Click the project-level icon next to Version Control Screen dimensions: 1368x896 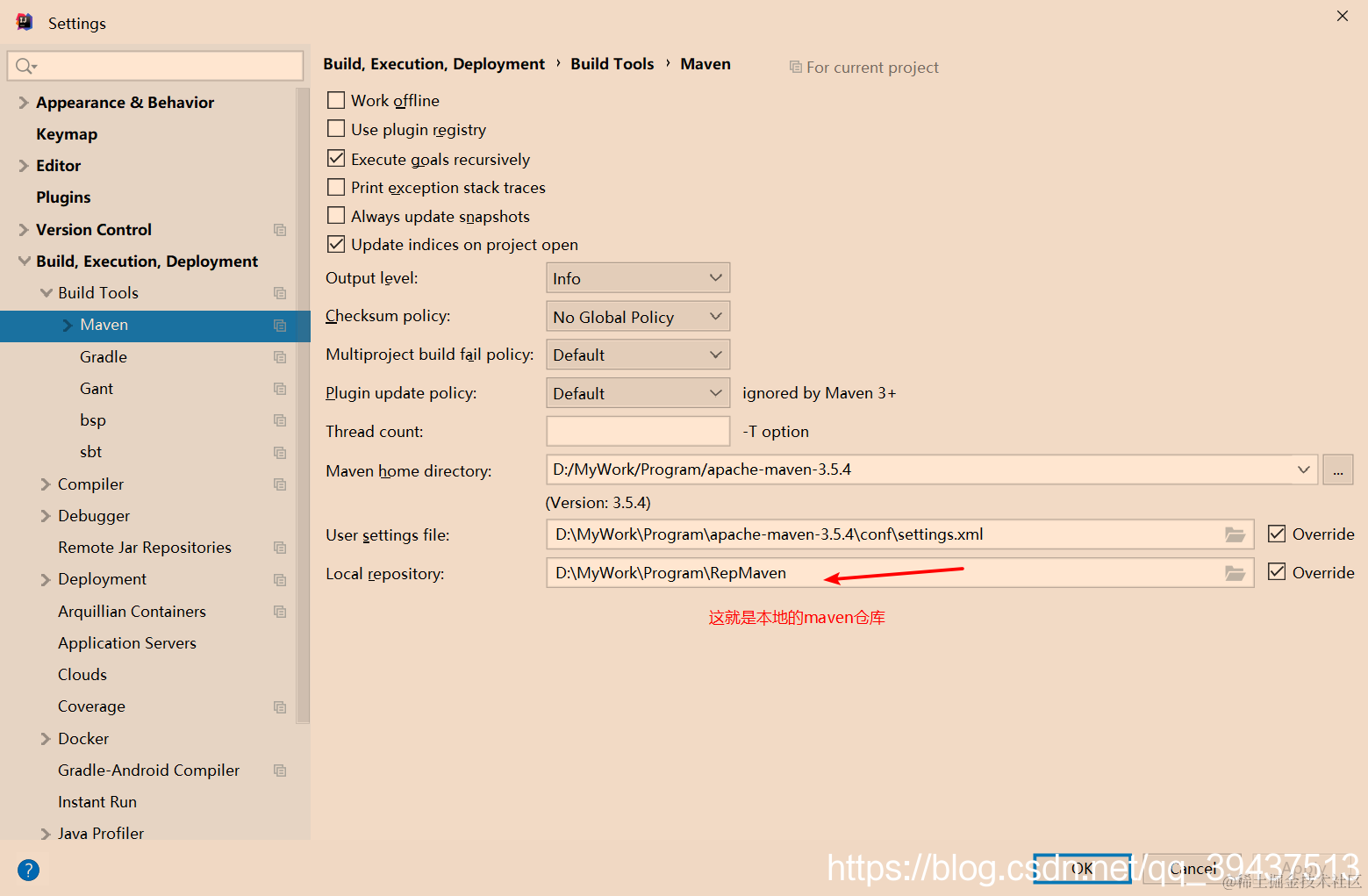point(280,230)
